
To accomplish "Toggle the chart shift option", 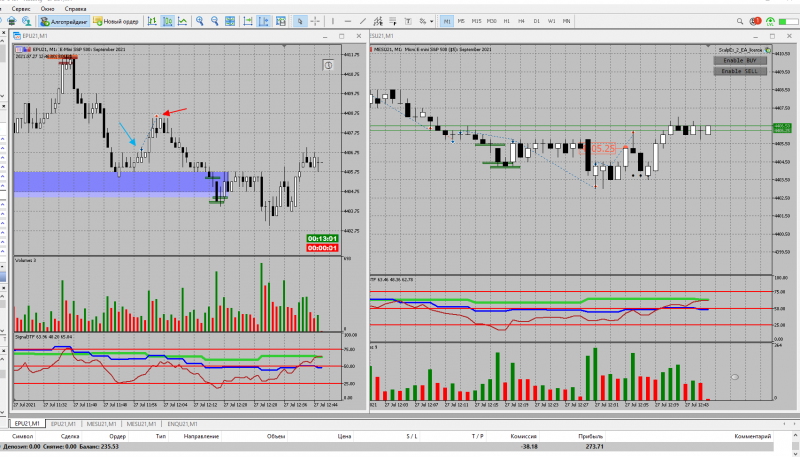I will coord(264,21).
